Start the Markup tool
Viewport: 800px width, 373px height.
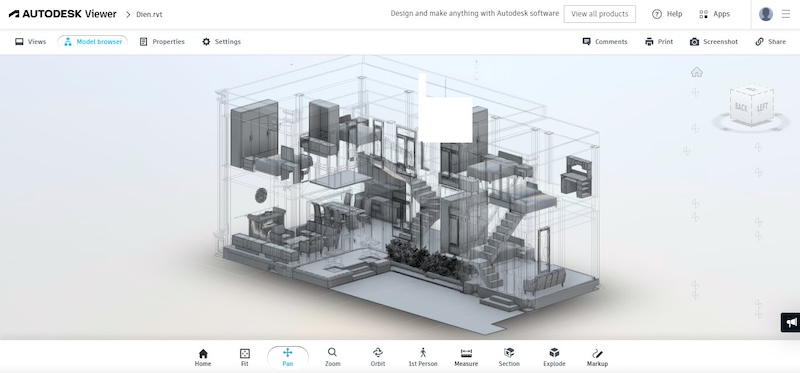[597, 357]
